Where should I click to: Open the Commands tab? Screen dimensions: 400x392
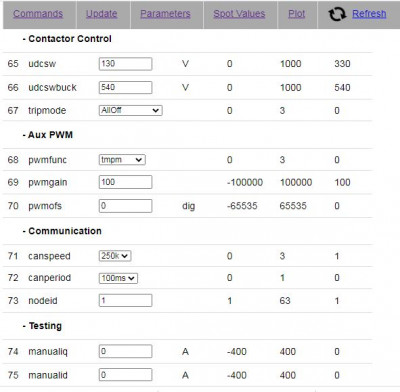coord(38,14)
